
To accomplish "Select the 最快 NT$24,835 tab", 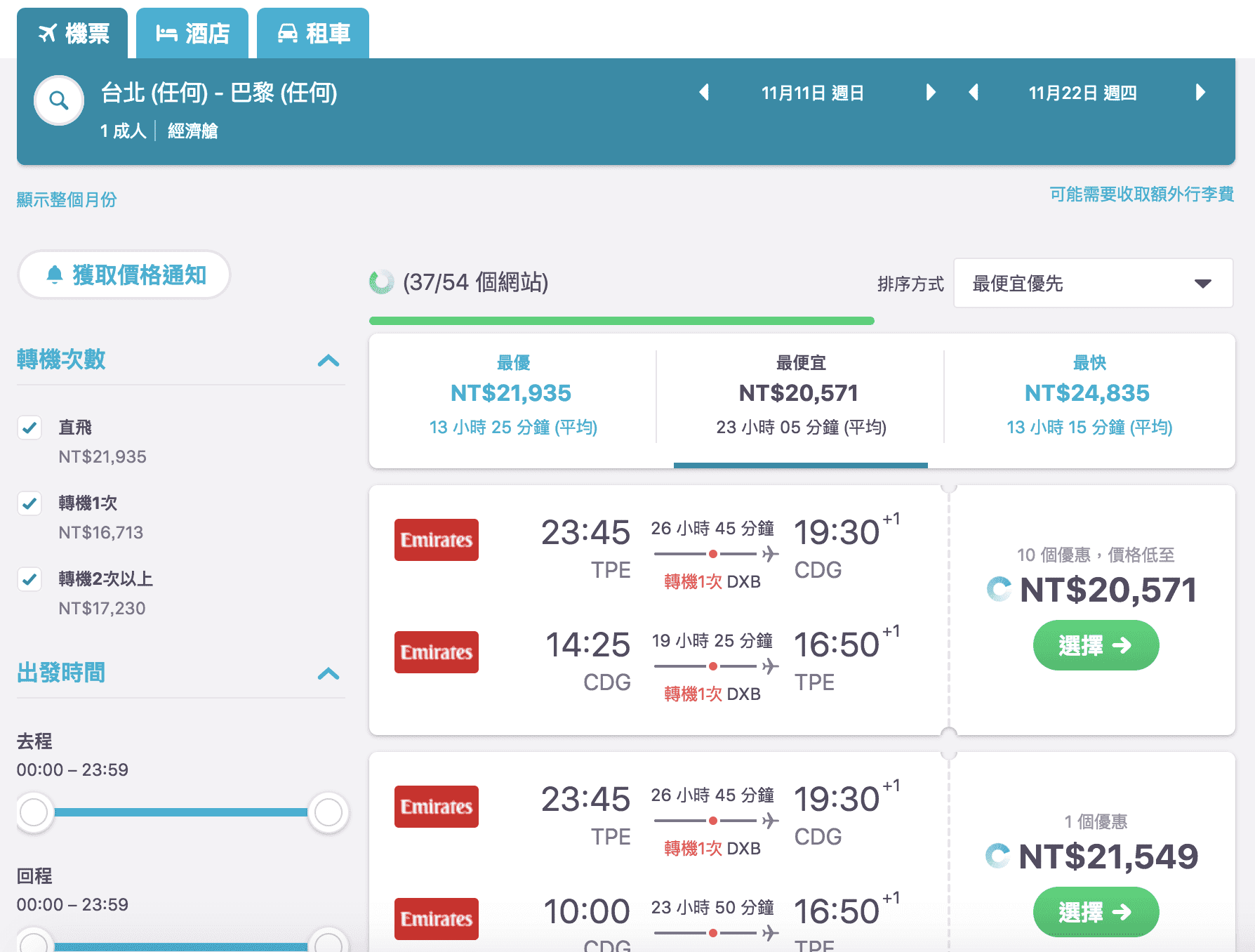I will (x=1089, y=396).
